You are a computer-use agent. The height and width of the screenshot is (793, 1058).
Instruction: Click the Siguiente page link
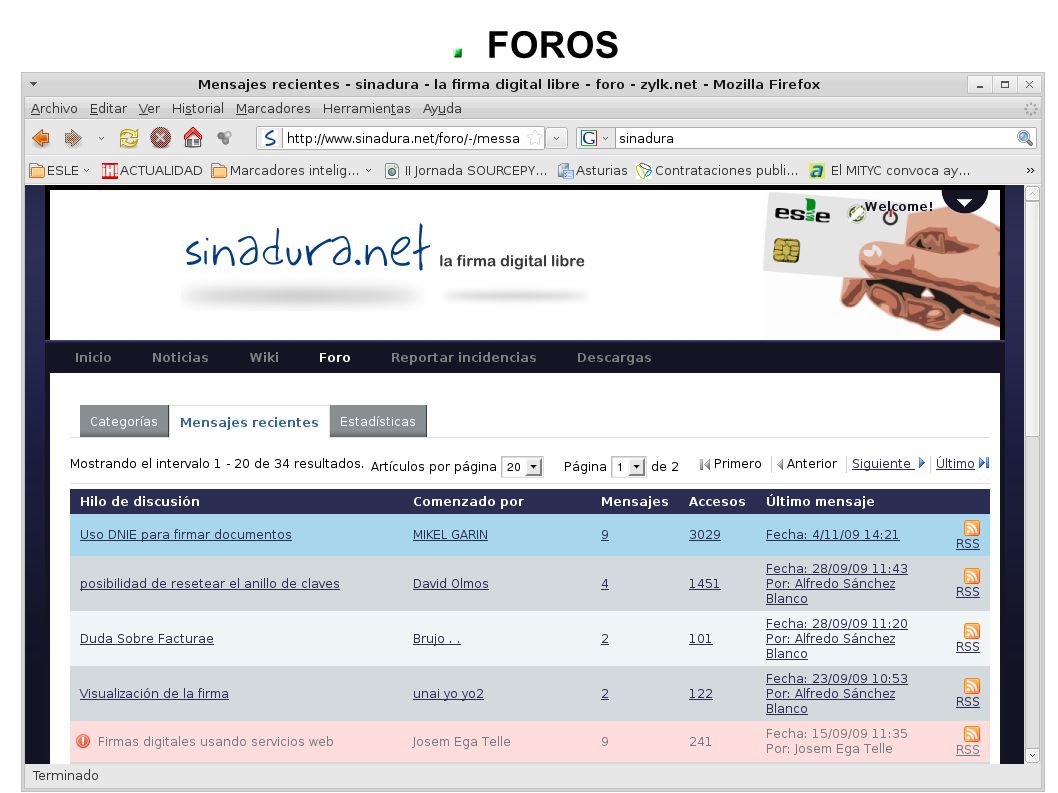click(881, 464)
